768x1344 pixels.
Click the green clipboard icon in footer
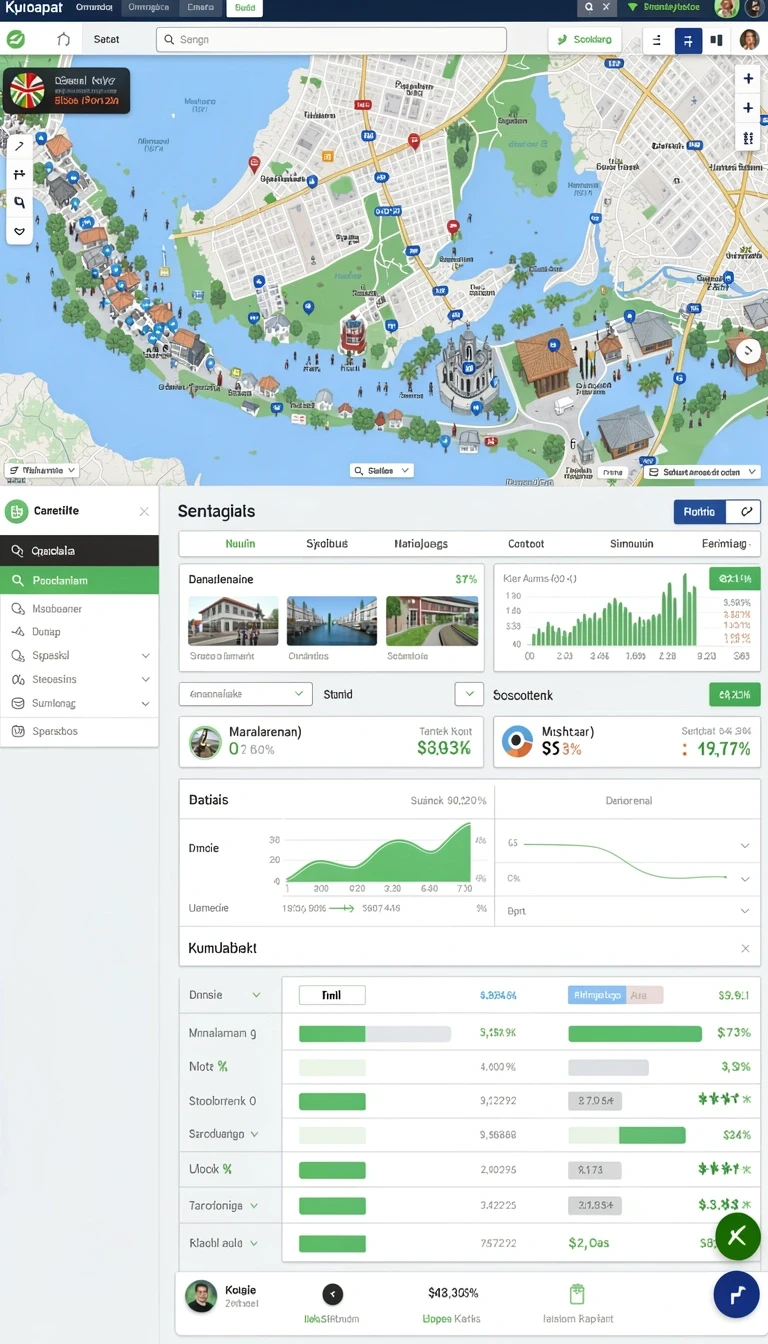click(x=577, y=1294)
